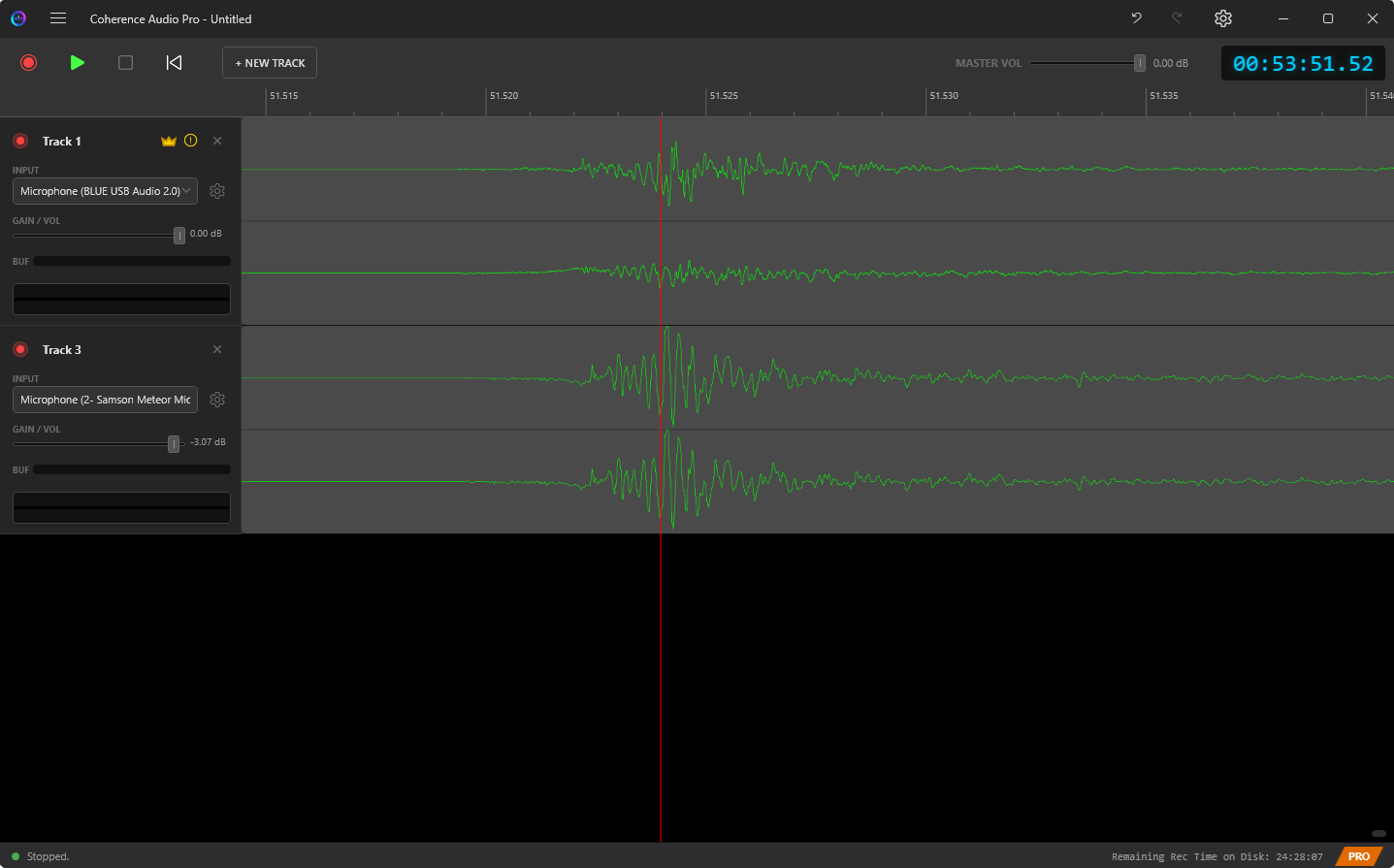Screen dimensions: 1394x868
Task: Open Track 3 input settings gear
Action: (x=217, y=400)
